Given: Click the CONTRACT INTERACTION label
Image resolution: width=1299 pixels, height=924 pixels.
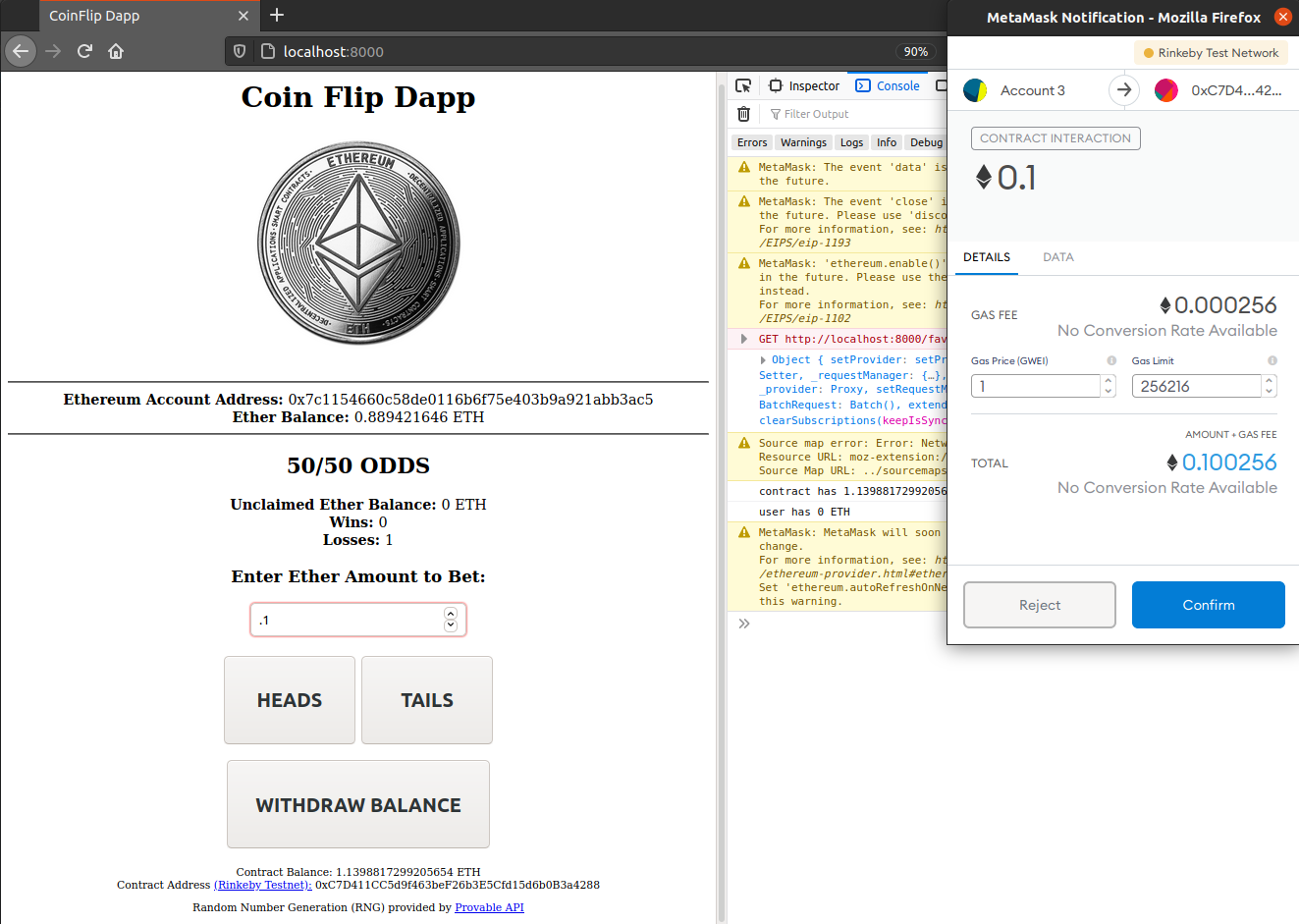Looking at the screenshot, I should [1055, 138].
